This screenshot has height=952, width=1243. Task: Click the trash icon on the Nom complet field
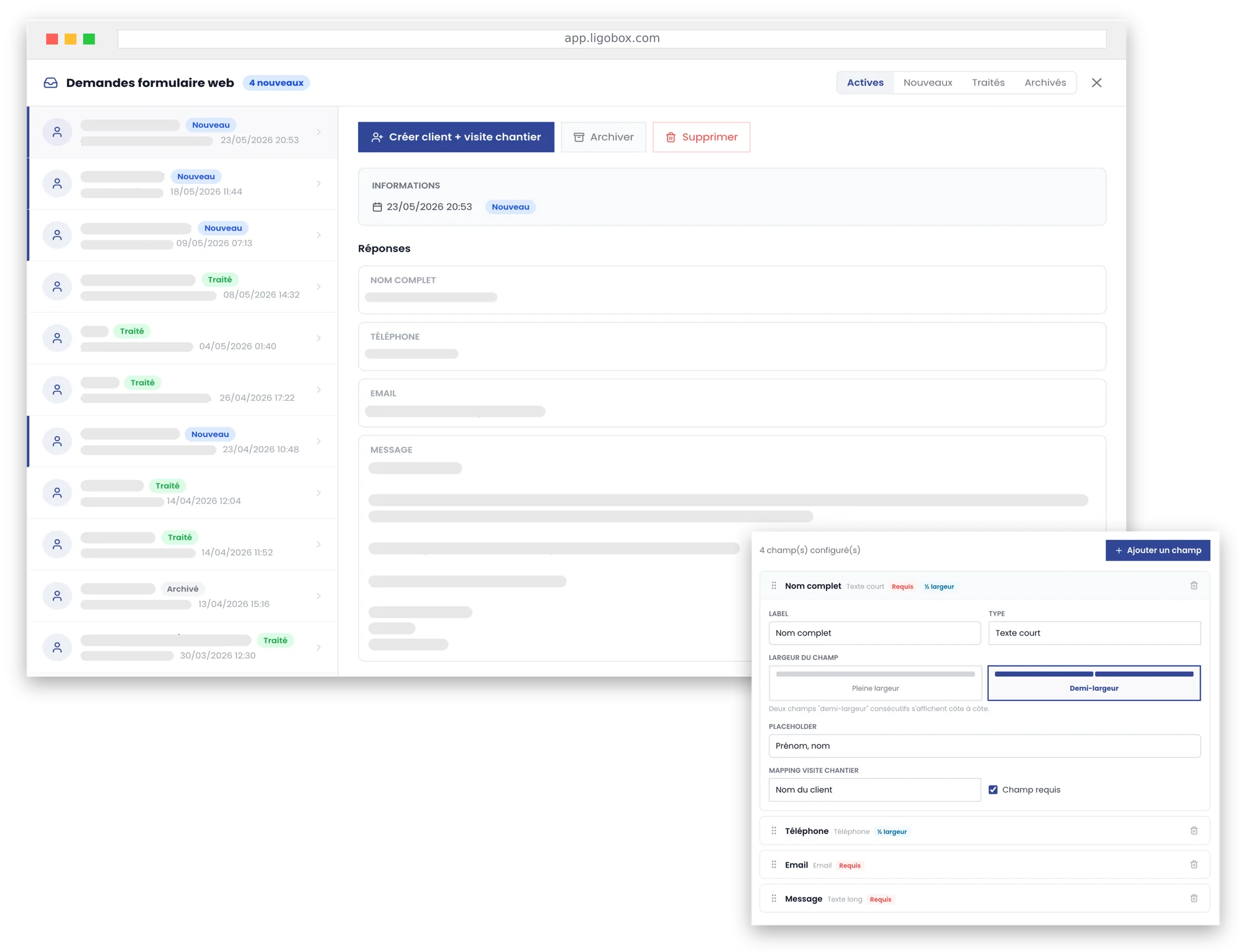click(1194, 585)
